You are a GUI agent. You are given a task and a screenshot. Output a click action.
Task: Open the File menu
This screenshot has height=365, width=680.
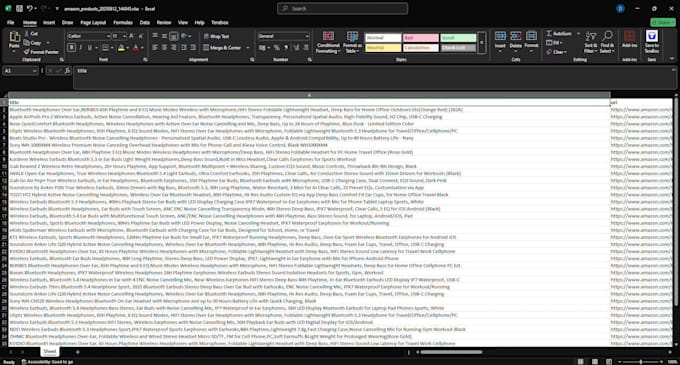pos(10,23)
